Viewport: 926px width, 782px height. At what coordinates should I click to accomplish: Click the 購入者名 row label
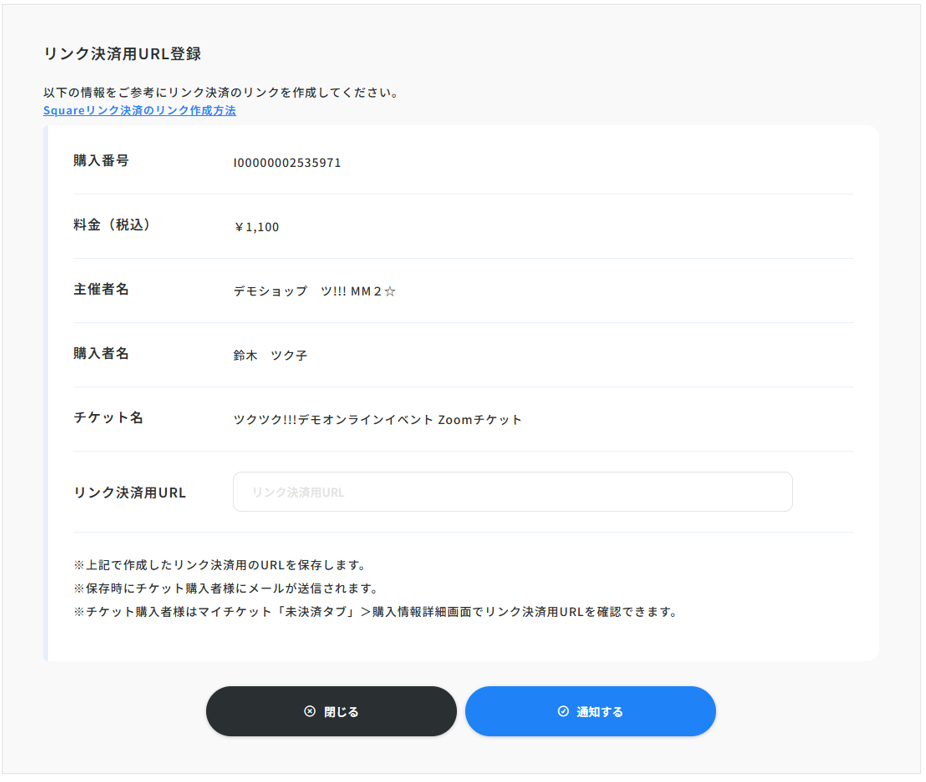click(x=101, y=353)
